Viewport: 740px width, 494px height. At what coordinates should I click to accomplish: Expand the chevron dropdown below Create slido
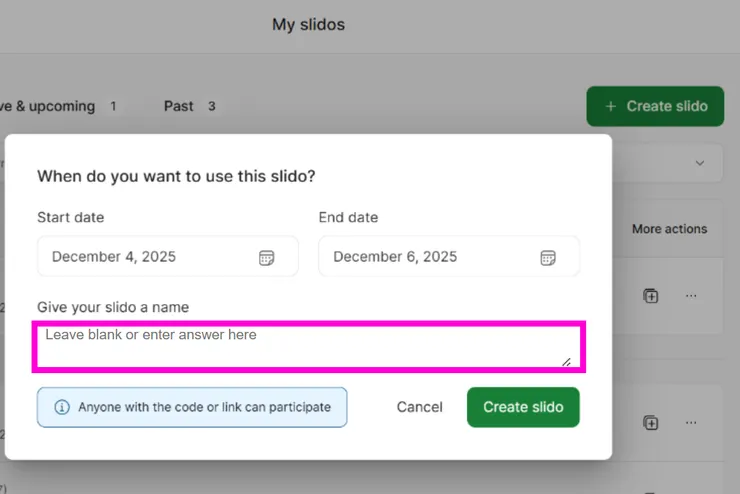[x=700, y=163]
